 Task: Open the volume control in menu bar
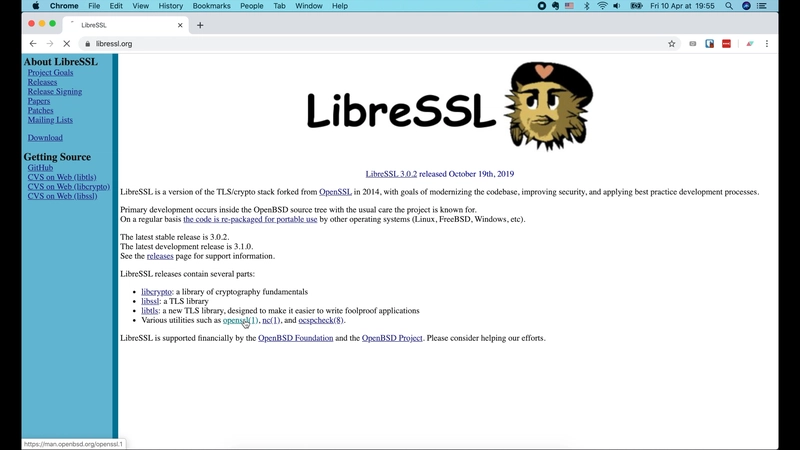pos(617,6)
